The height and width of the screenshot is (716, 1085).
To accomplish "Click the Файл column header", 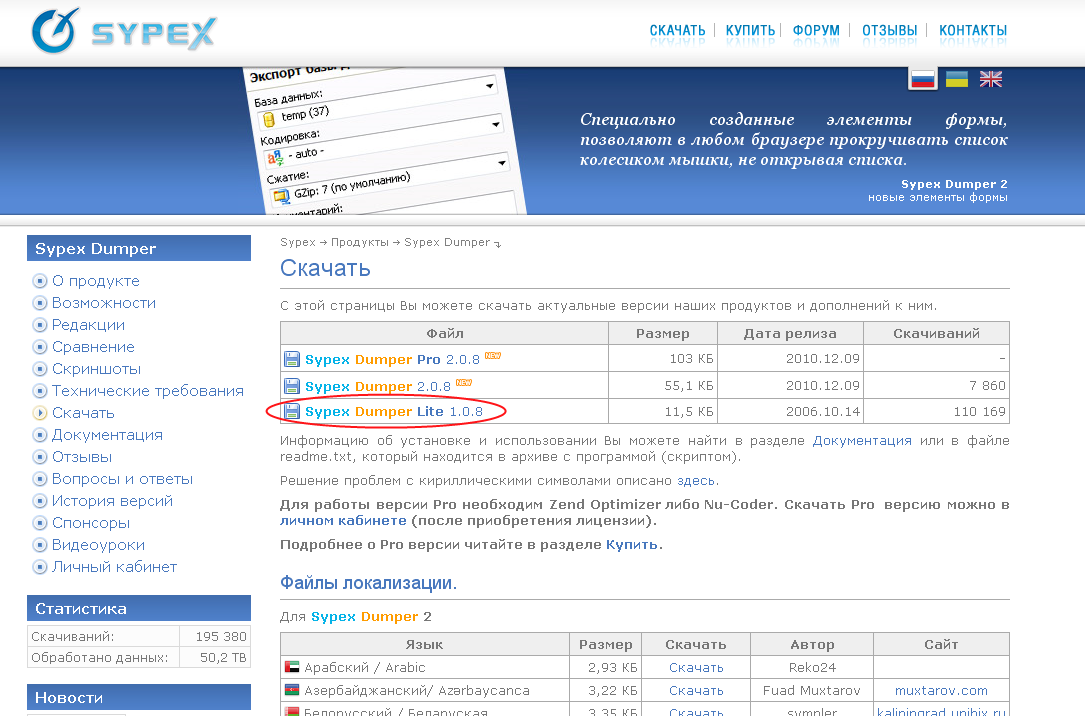I will [x=444, y=333].
